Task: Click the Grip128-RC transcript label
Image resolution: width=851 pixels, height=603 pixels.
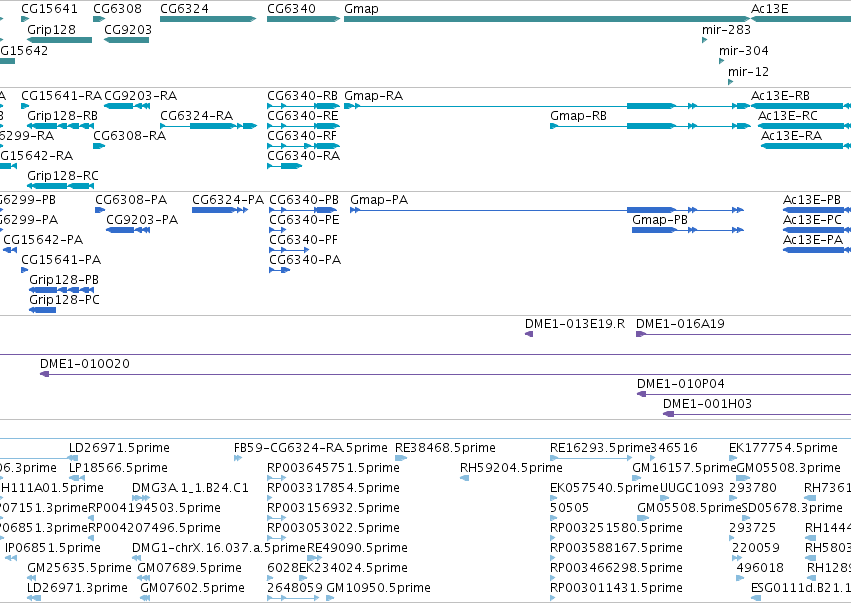Action: (x=63, y=176)
